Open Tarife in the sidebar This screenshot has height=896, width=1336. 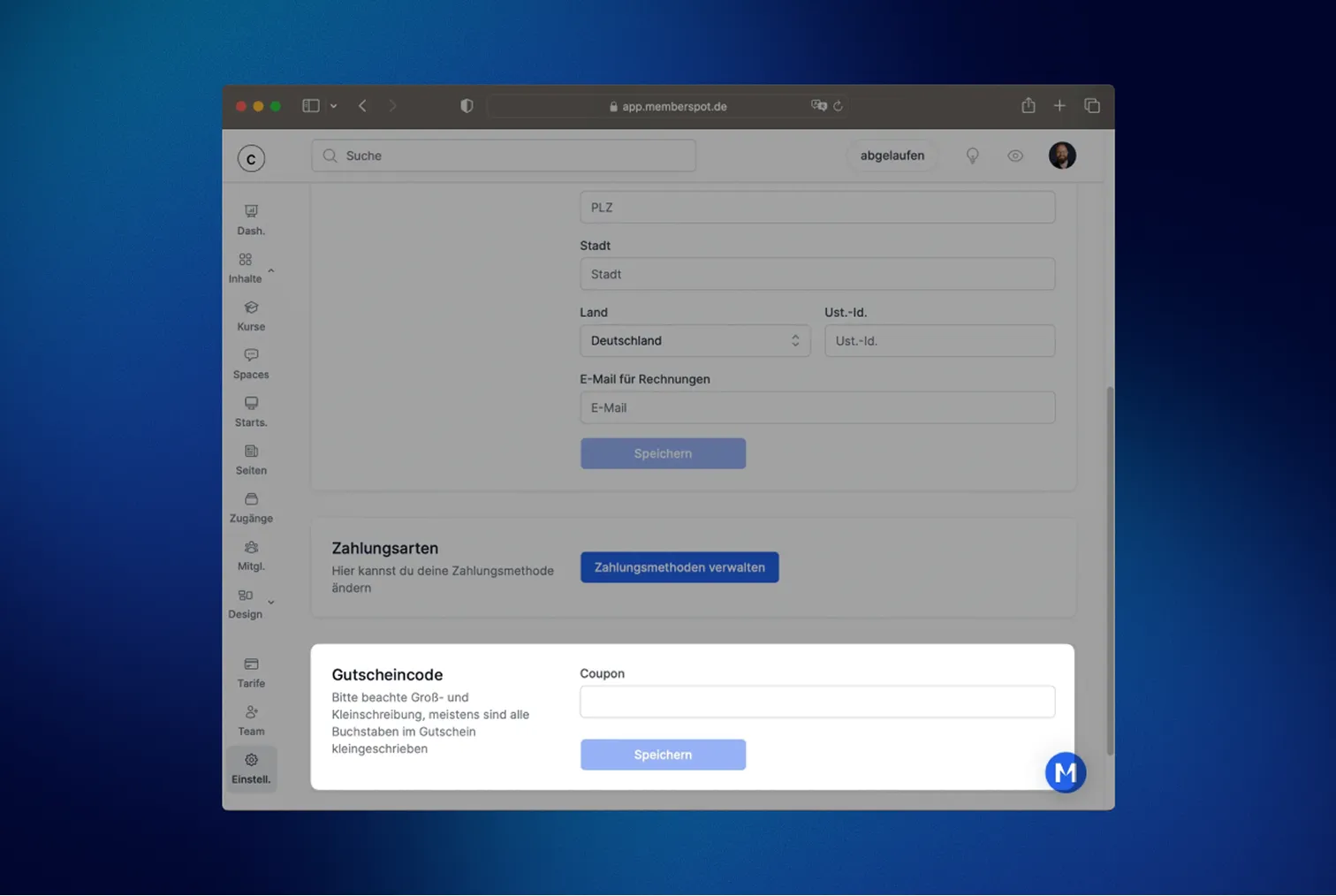[x=251, y=672]
